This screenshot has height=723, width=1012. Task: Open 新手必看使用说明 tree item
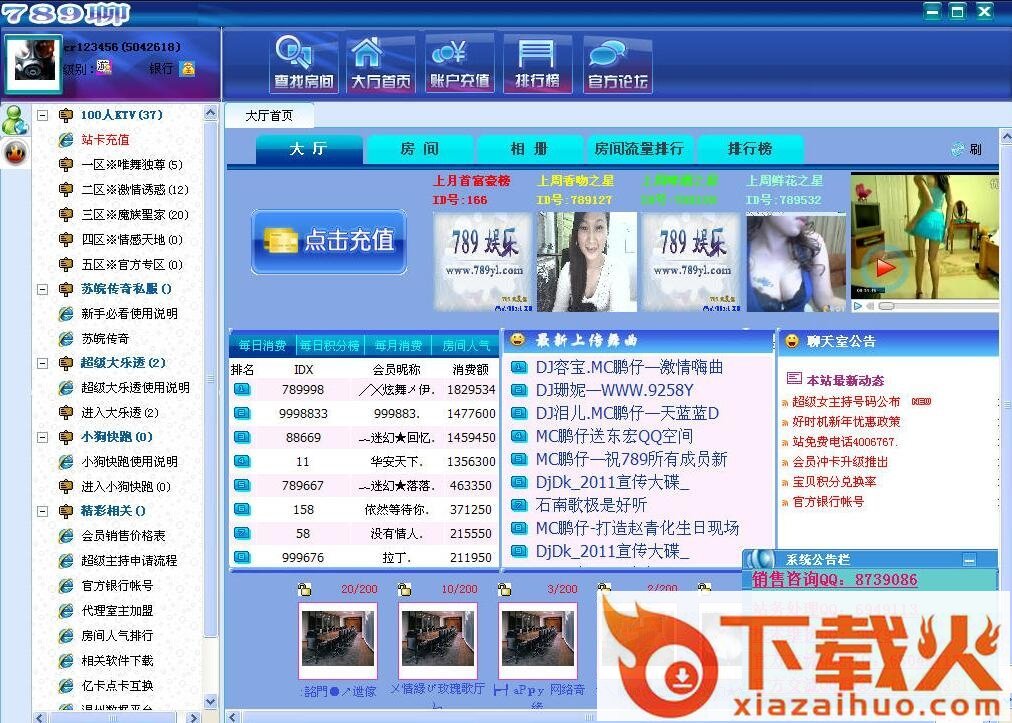129,314
